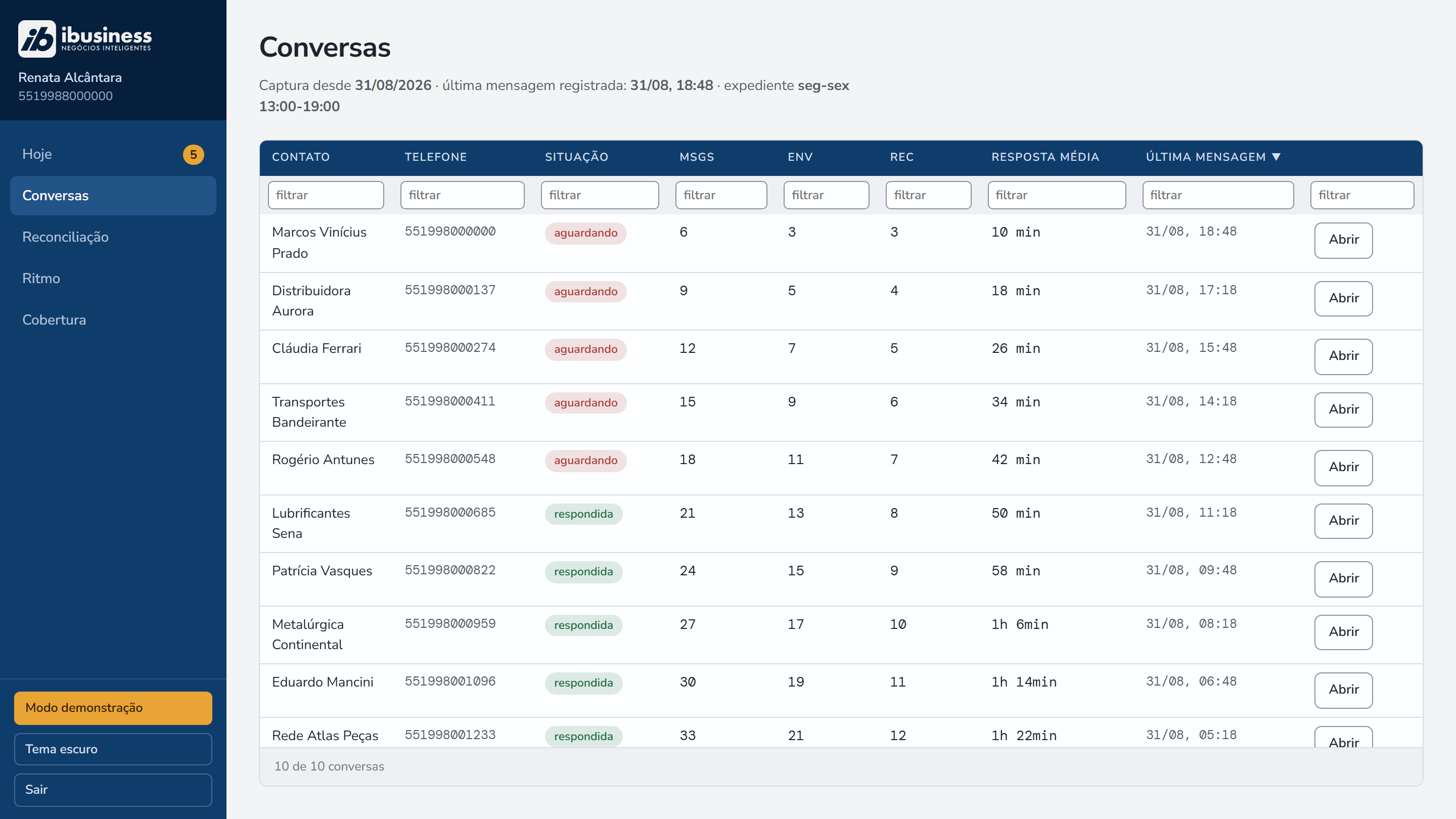Screen dimensions: 1456x819
Task: Open the Cobertura section
Action: pos(113,320)
